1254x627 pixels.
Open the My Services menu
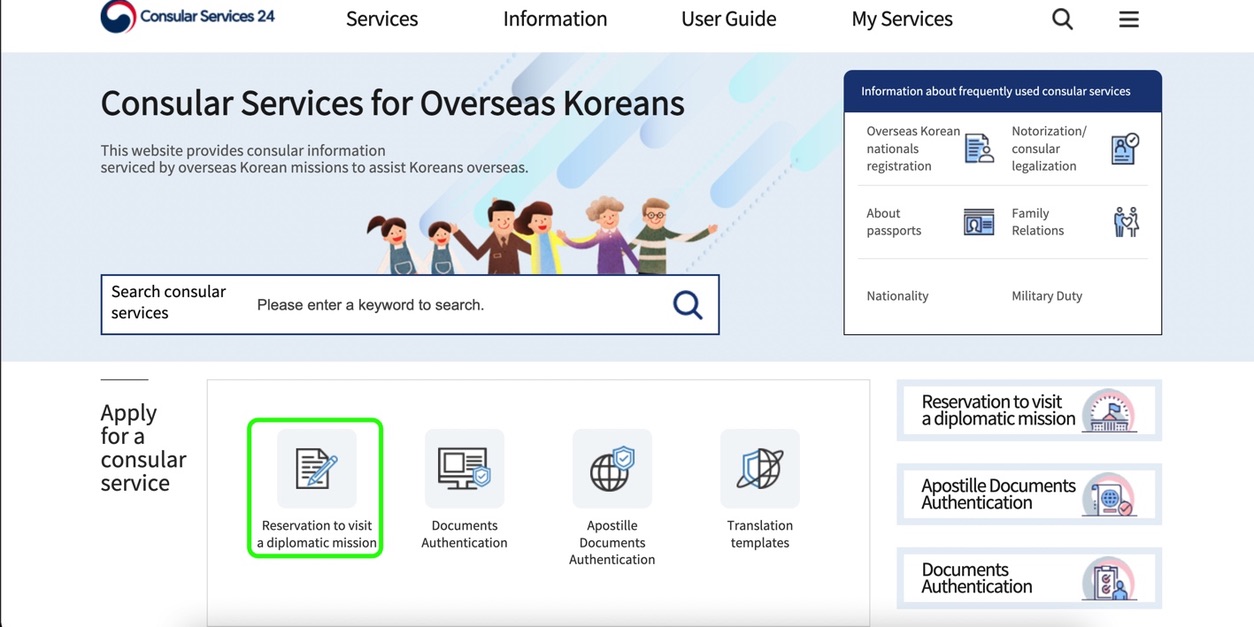pos(901,18)
